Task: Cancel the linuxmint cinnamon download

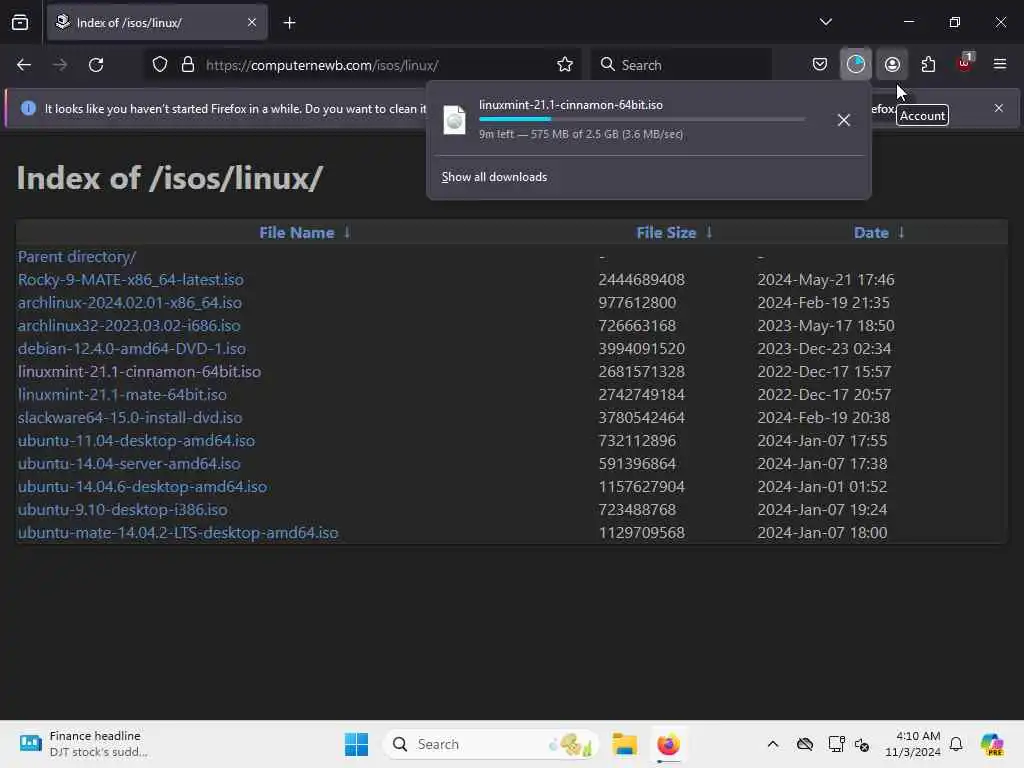Action: coord(844,120)
